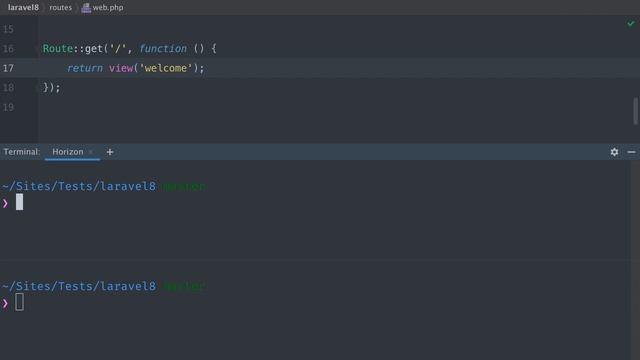Open web.php breadcrumb file
The image size is (640, 360).
pos(108,7)
